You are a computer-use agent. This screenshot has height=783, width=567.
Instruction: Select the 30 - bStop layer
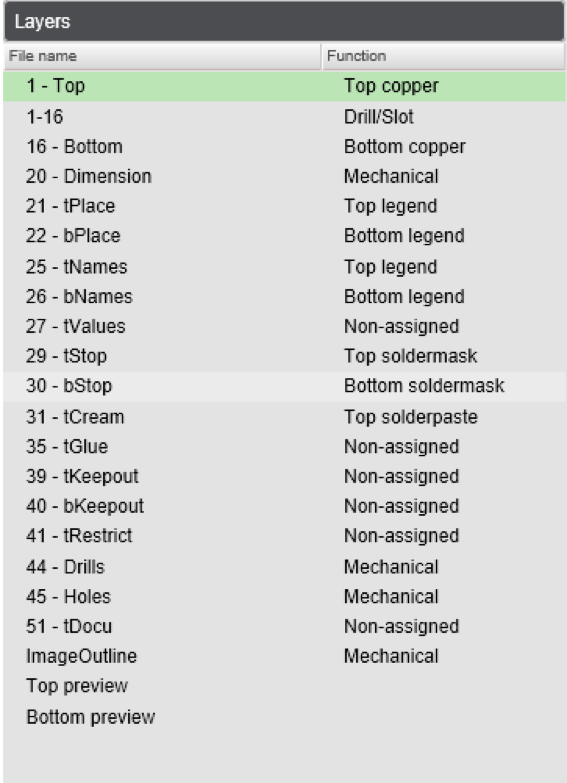tap(284, 386)
